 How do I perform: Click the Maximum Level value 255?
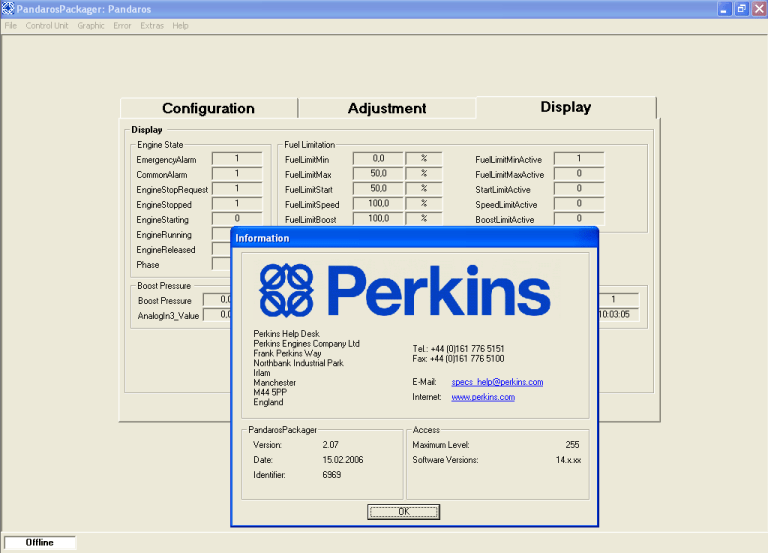[x=572, y=445]
